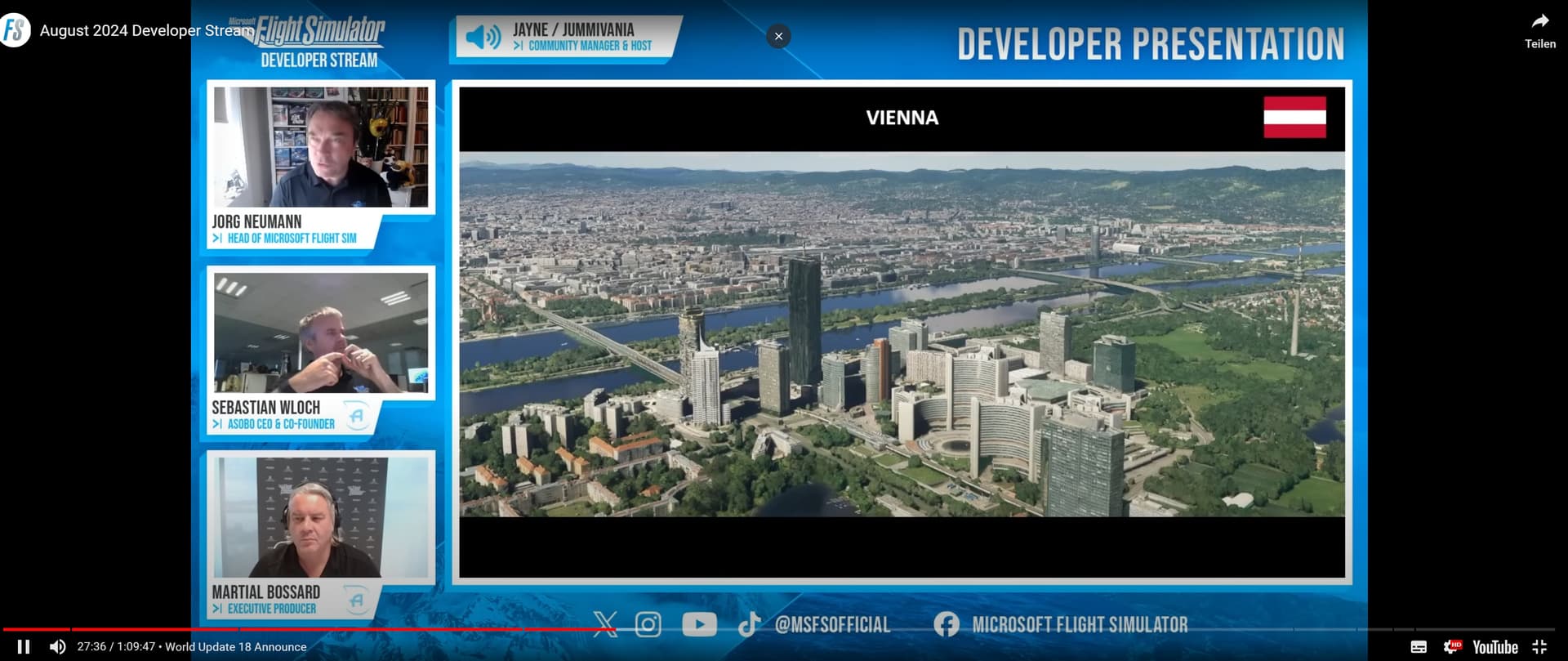
Task: Click the SEBASTIAN WLOCH name label
Action: (x=265, y=407)
